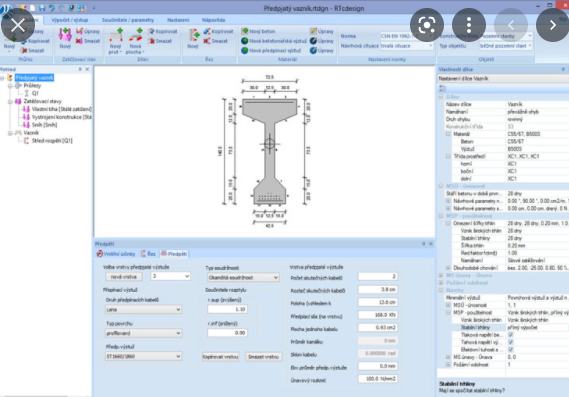
Task: Open the Typ soudržnosti dropdown
Action: [243, 278]
